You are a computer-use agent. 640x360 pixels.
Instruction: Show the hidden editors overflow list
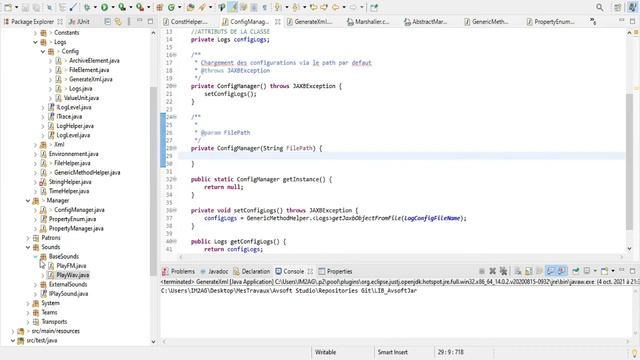click(x=593, y=22)
